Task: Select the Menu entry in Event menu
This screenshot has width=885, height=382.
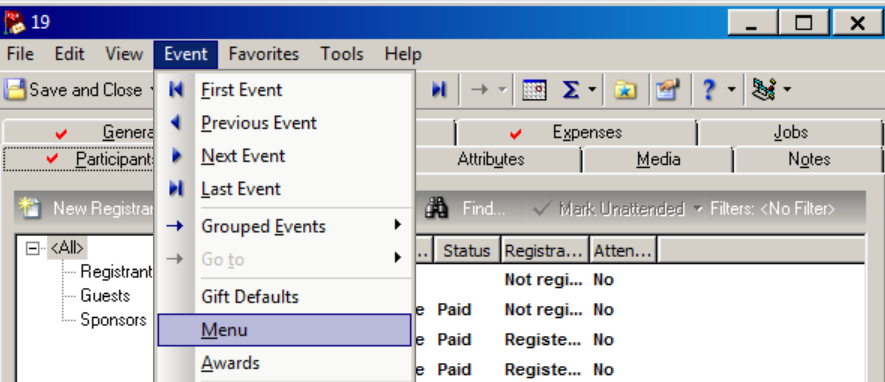Action: coord(284,330)
